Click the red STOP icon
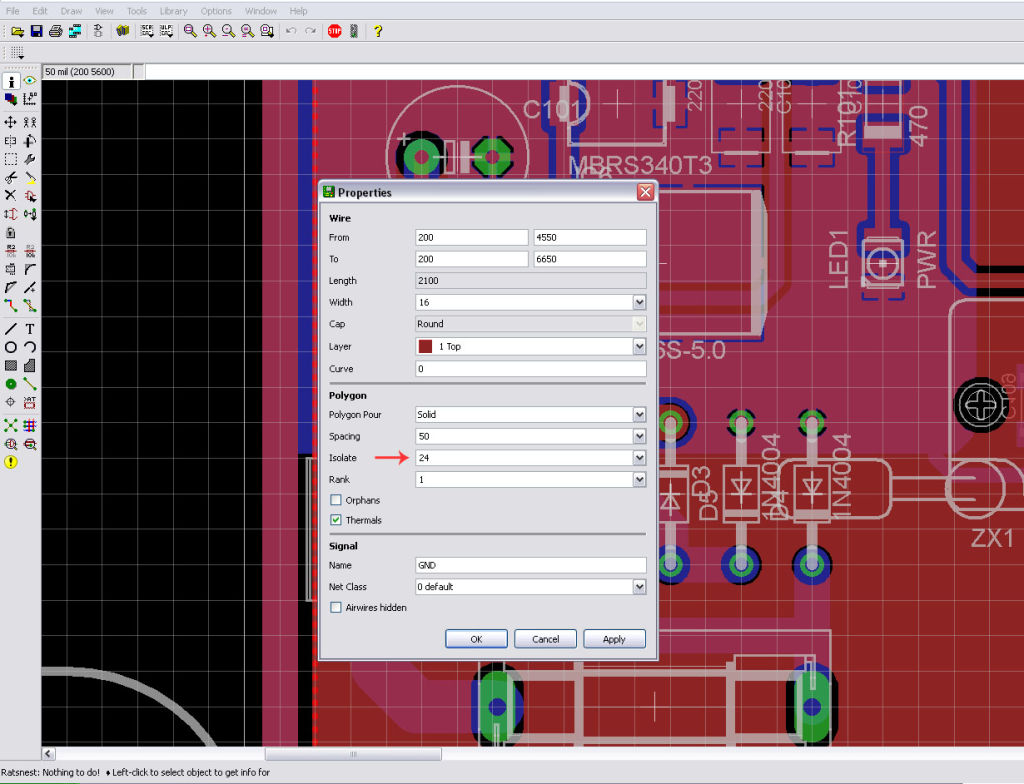Screen dimensions: 1024x784 [334, 31]
